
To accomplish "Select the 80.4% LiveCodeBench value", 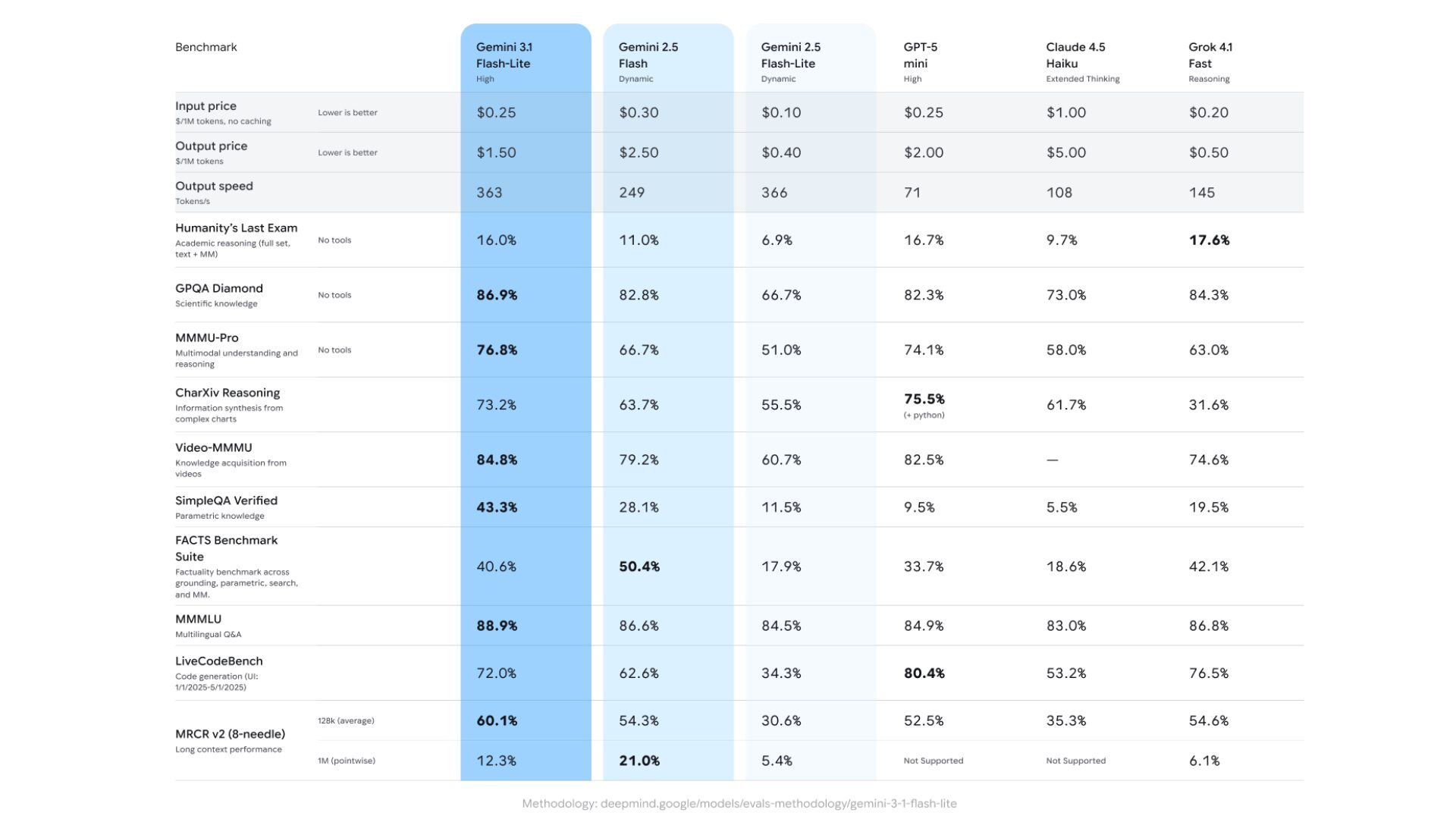I will 924,673.
